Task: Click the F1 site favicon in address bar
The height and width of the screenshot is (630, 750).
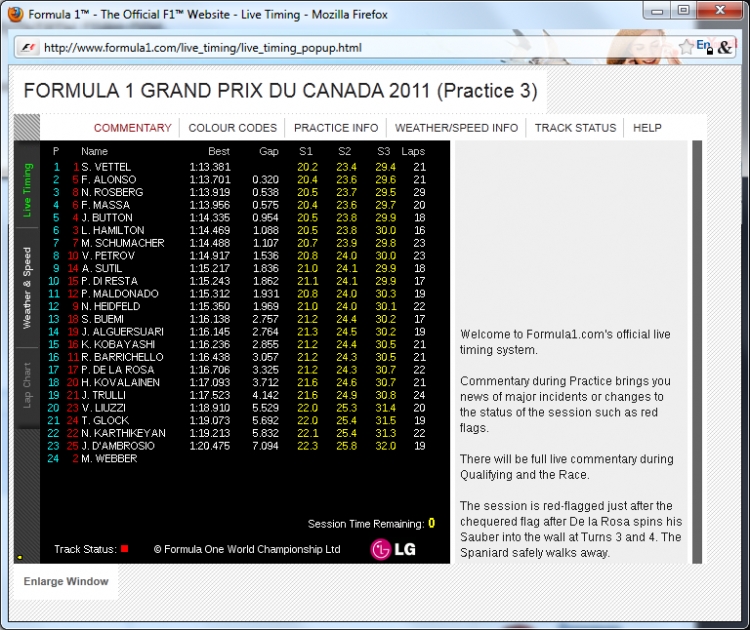Action: click(28, 47)
